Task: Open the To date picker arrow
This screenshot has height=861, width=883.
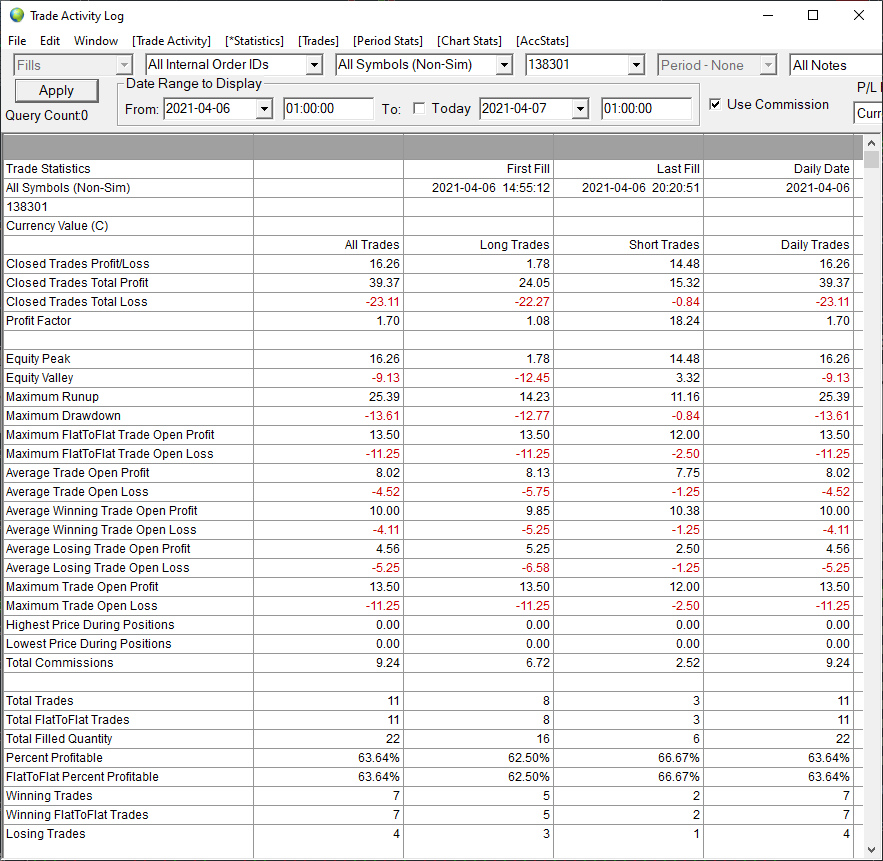Action: click(579, 109)
